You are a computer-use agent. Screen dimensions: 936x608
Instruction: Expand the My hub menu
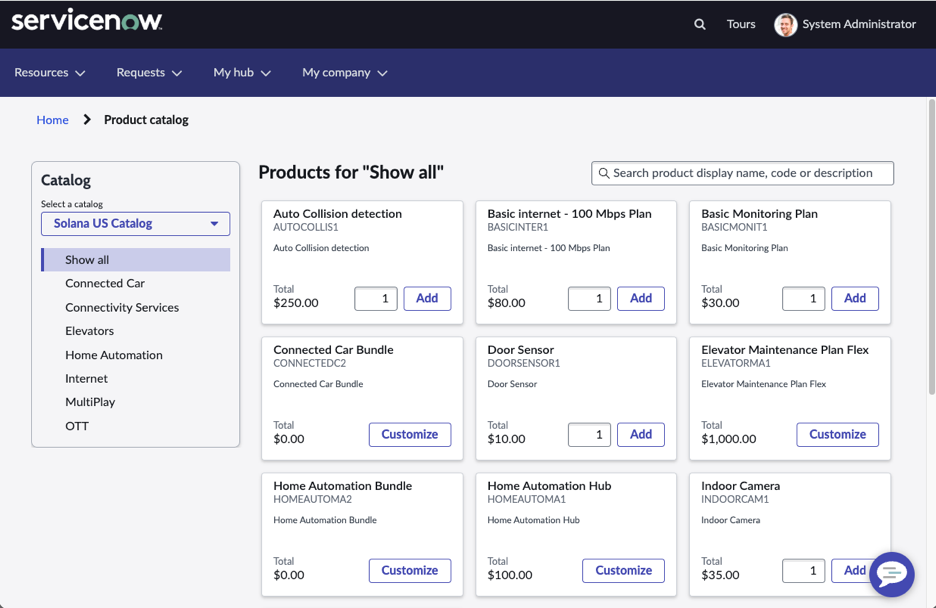point(242,72)
